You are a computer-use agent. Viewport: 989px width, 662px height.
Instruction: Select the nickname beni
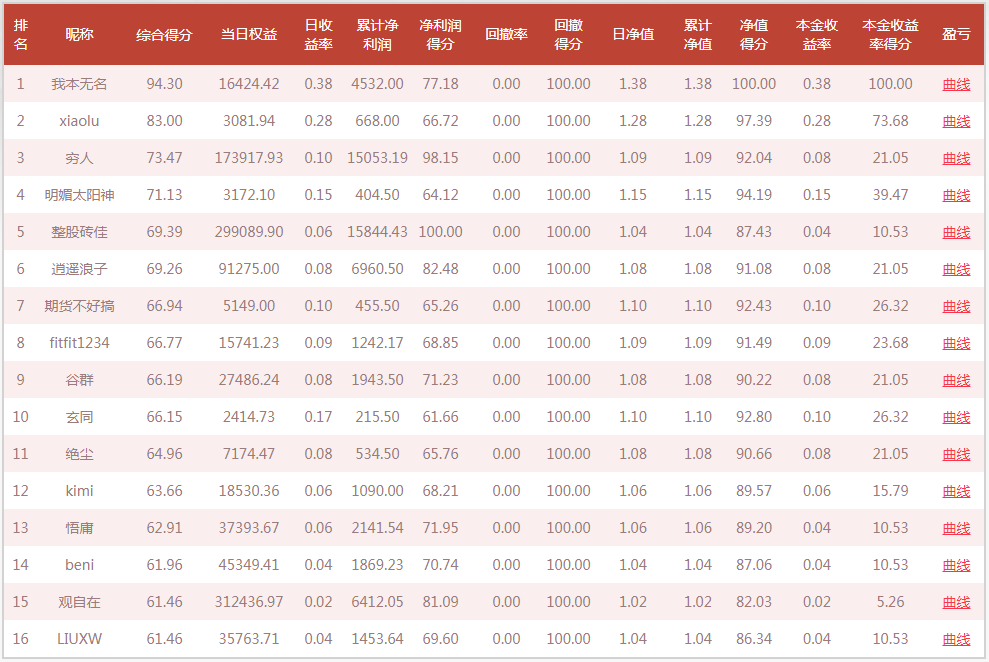pyautogui.click(x=79, y=566)
